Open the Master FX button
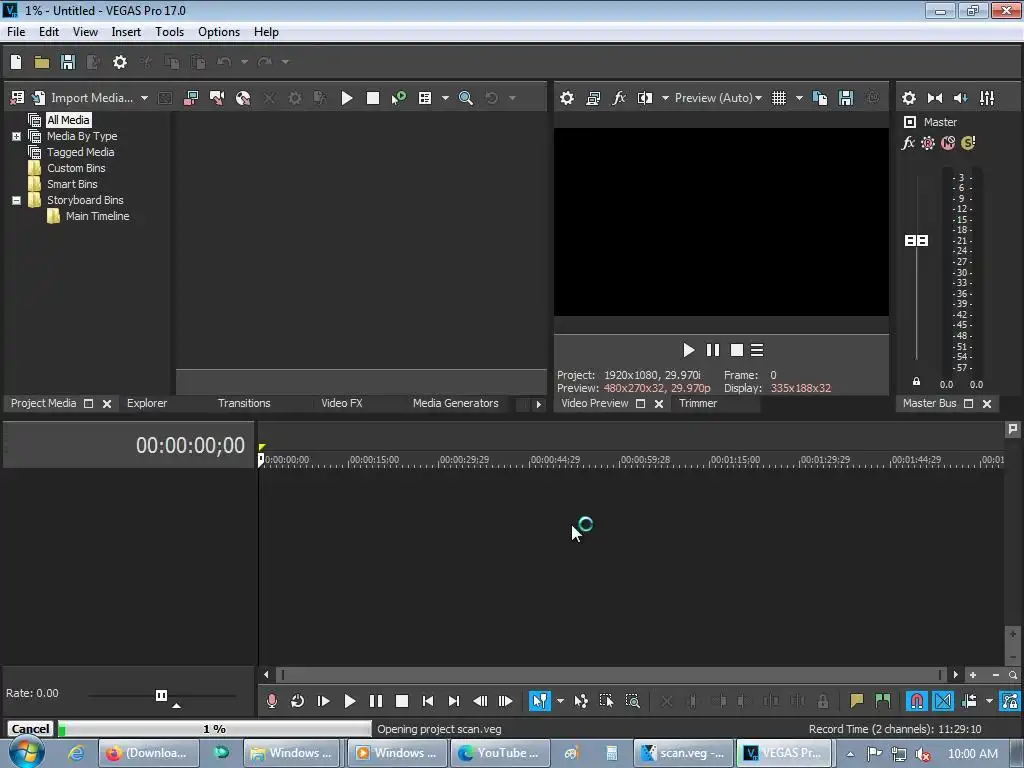The width and height of the screenshot is (1024, 768). pyautogui.click(x=908, y=143)
